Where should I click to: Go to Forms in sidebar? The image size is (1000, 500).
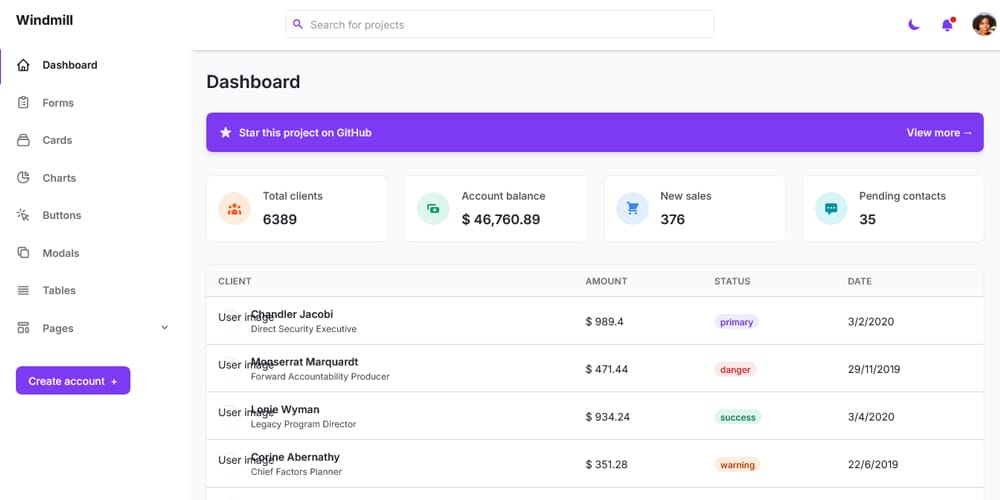click(x=58, y=103)
